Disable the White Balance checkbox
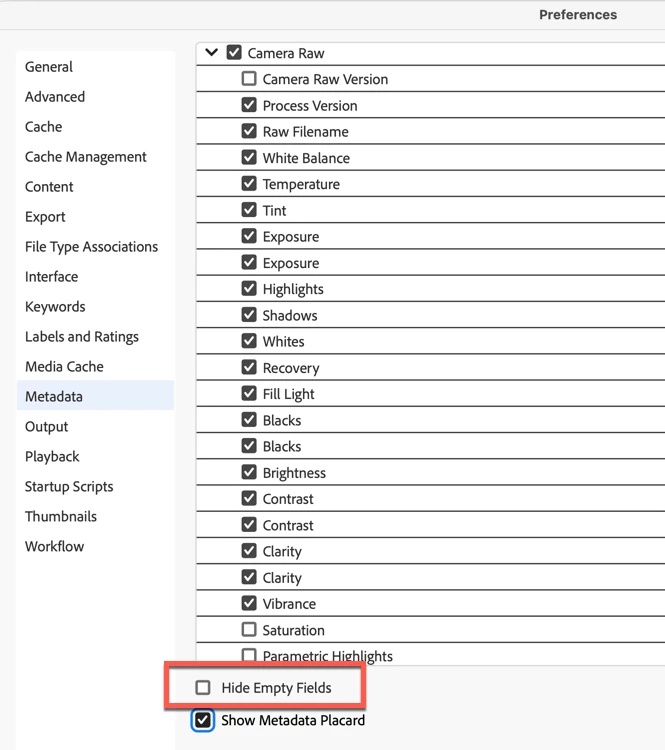The image size is (665, 750). [249, 157]
